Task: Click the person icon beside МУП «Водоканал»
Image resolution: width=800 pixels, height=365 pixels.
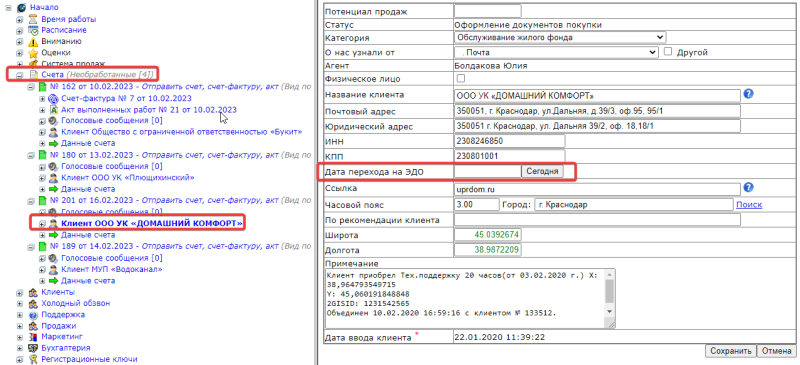Action: coord(54,270)
